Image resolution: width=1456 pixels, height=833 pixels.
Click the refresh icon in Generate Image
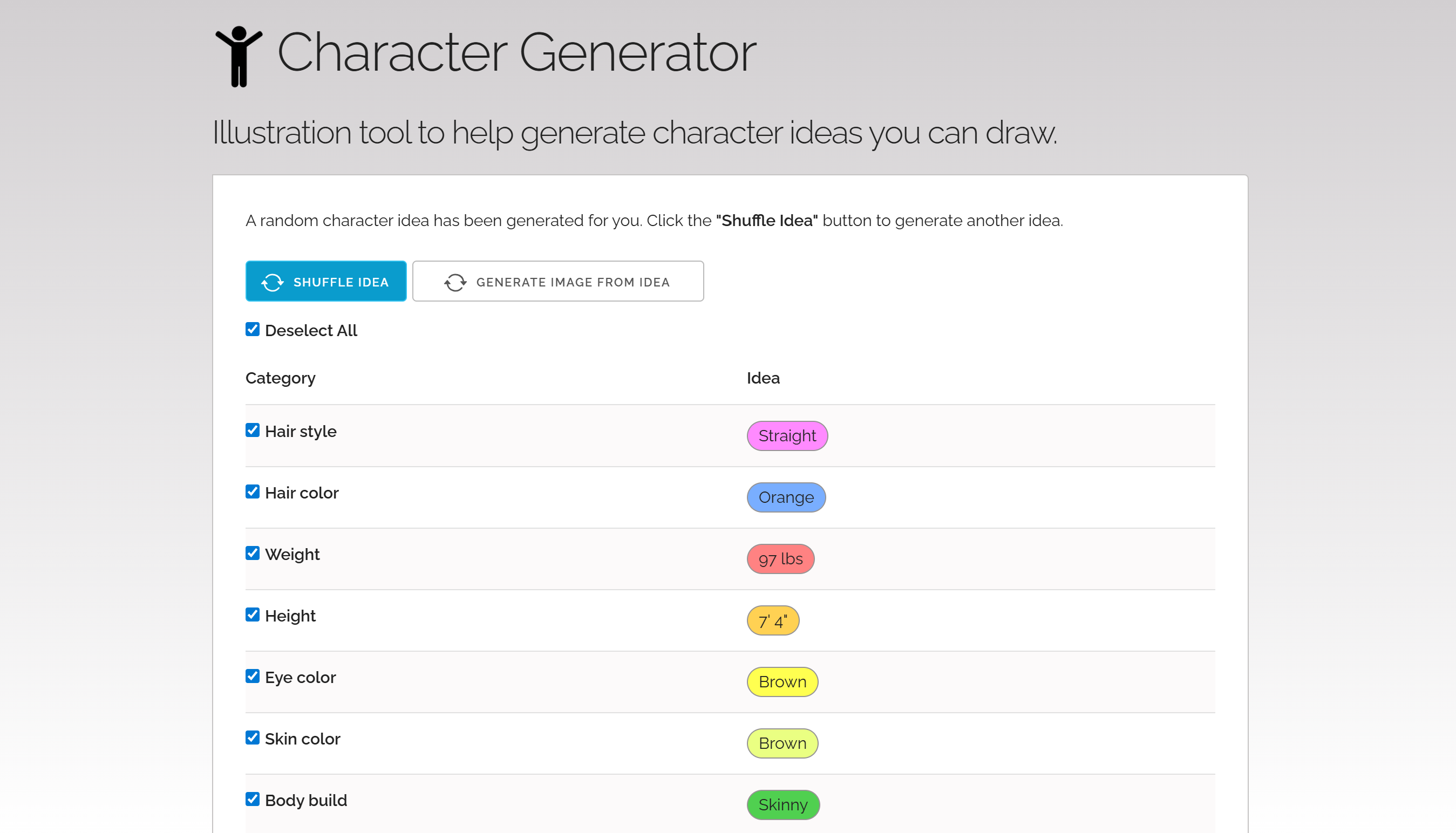click(x=455, y=282)
